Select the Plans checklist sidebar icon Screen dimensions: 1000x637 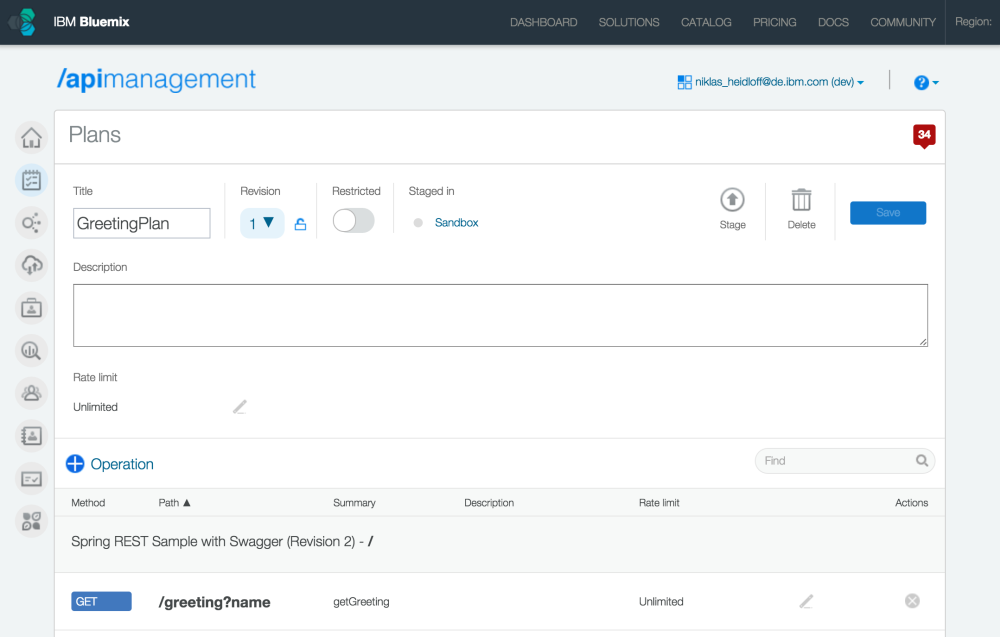31,180
